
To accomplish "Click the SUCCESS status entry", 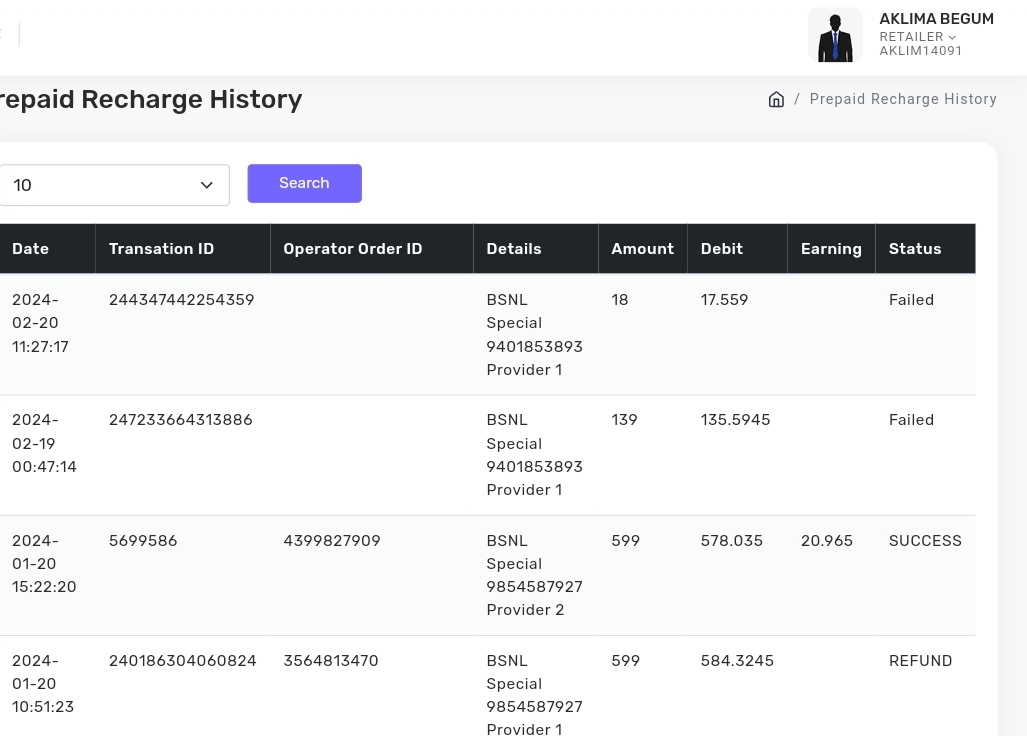I will [924, 541].
